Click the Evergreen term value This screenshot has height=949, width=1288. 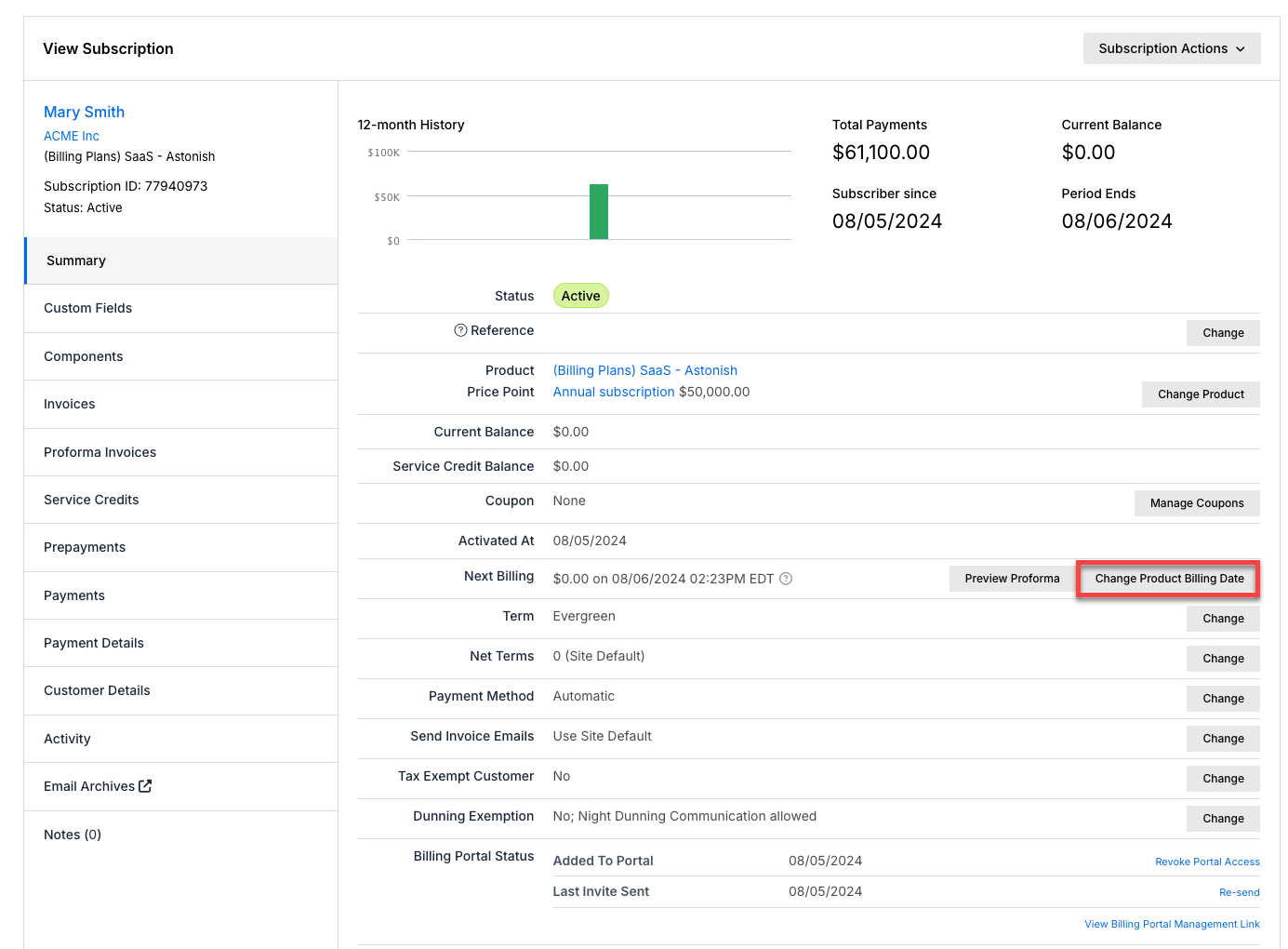click(584, 616)
